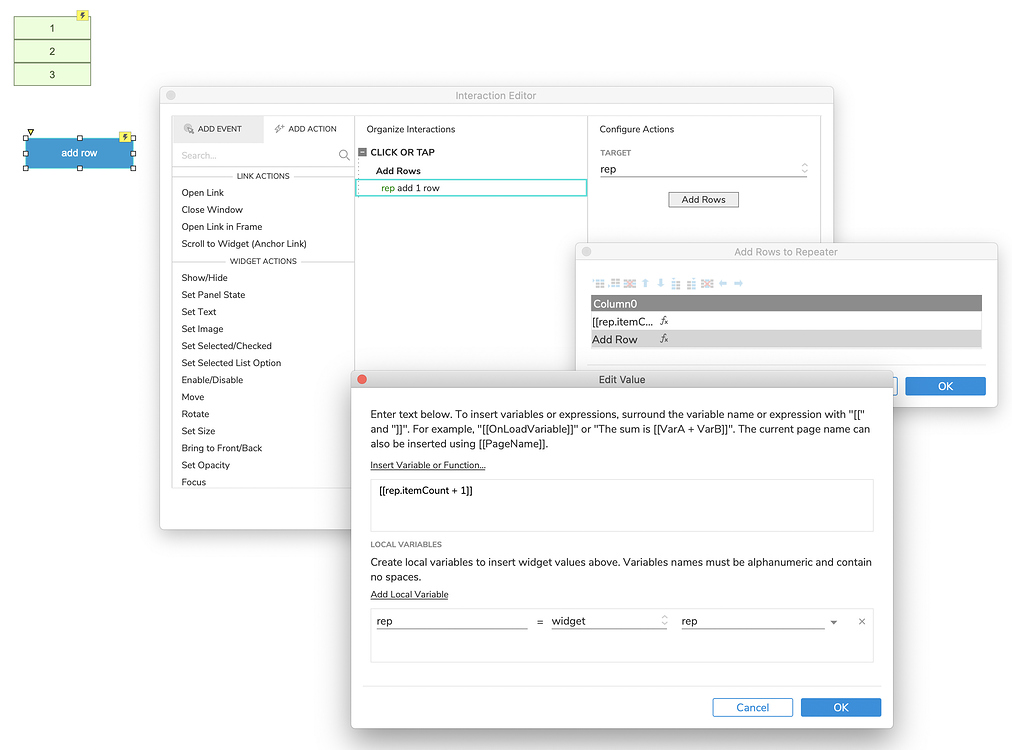This screenshot has height=750, width=1012.
Task: Click the Add Rows button under Configure Actions
Action: point(703,199)
